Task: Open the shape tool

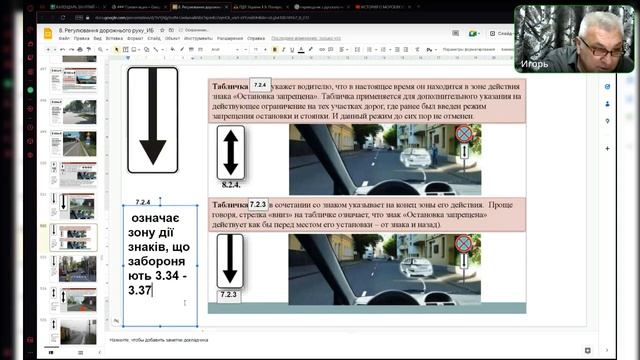Action: coord(147,49)
